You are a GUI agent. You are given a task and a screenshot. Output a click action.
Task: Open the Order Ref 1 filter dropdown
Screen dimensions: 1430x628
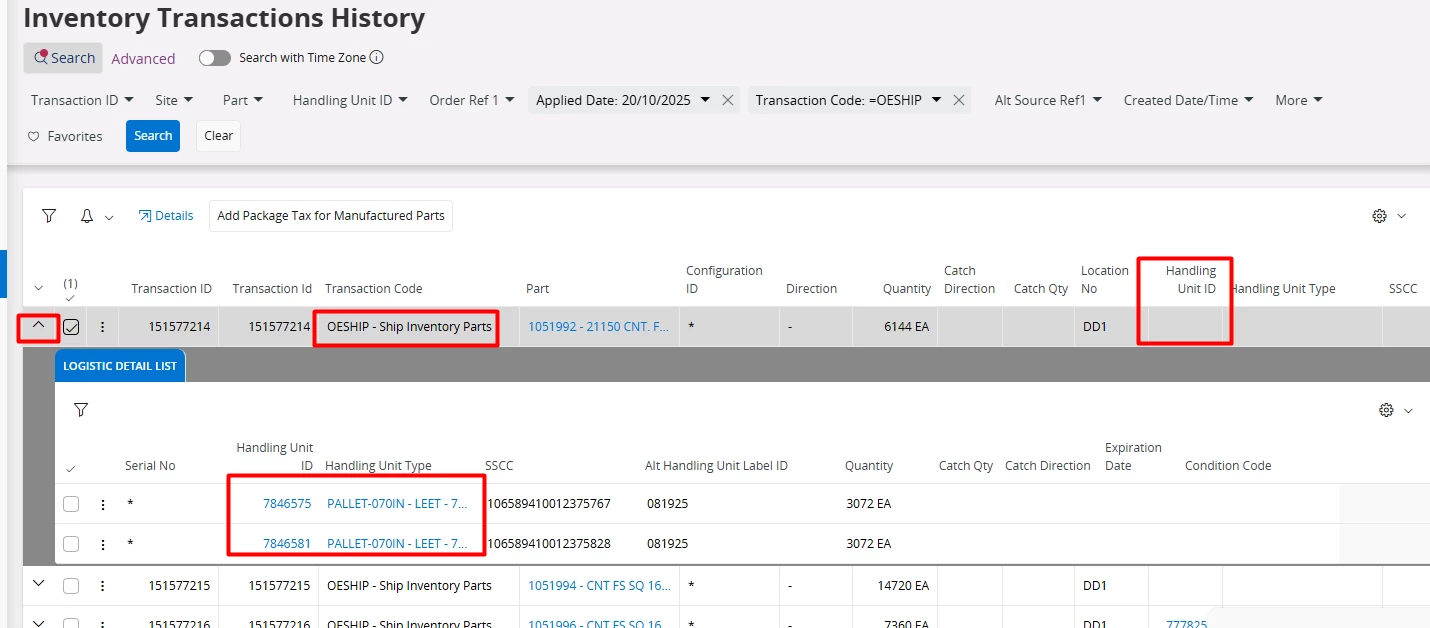point(471,100)
